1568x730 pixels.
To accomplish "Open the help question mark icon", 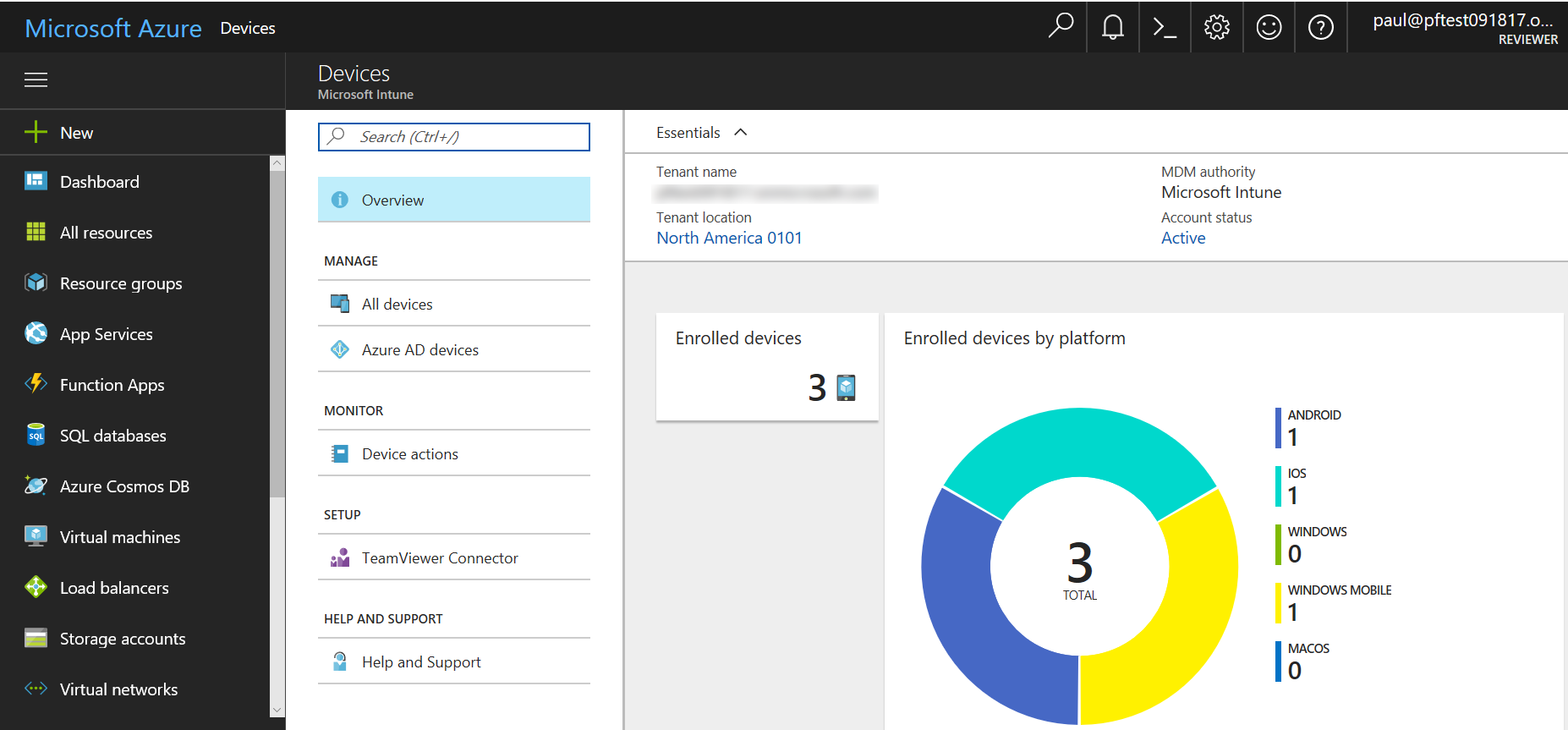I will (1320, 28).
